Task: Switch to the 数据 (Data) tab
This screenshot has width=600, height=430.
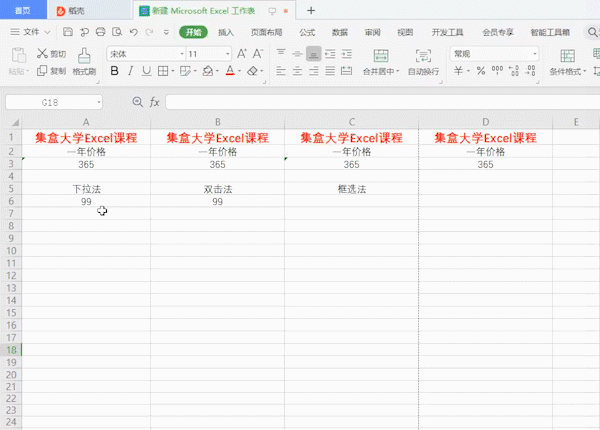Action: point(340,33)
